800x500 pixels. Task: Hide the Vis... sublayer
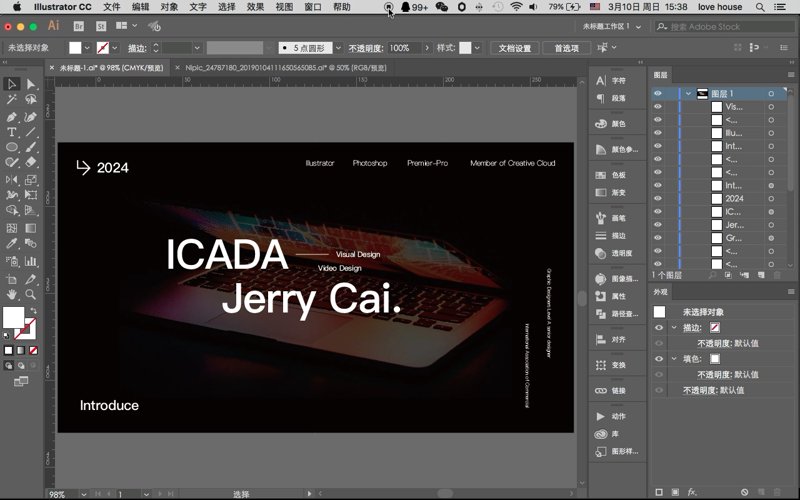pos(658,107)
